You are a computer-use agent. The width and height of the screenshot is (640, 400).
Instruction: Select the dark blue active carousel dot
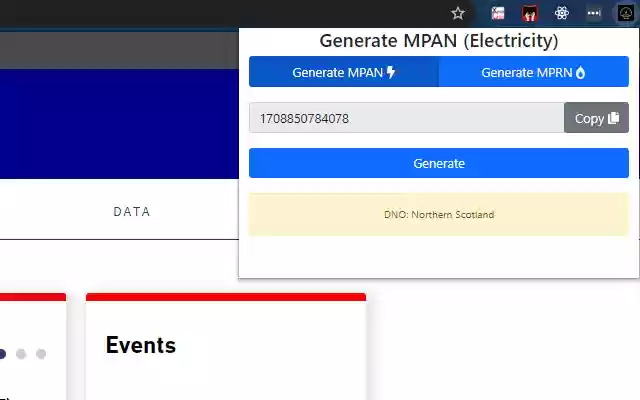click(x=2, y=354)
